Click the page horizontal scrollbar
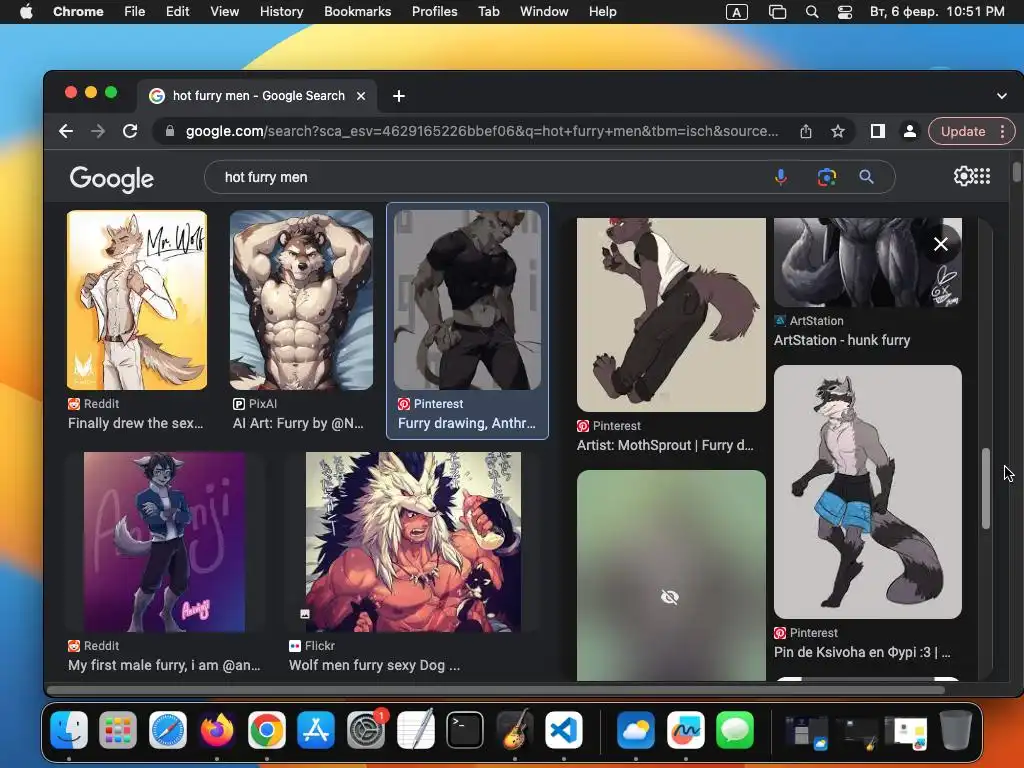Screen dimensions: 1024x768 tap(495, 690)
